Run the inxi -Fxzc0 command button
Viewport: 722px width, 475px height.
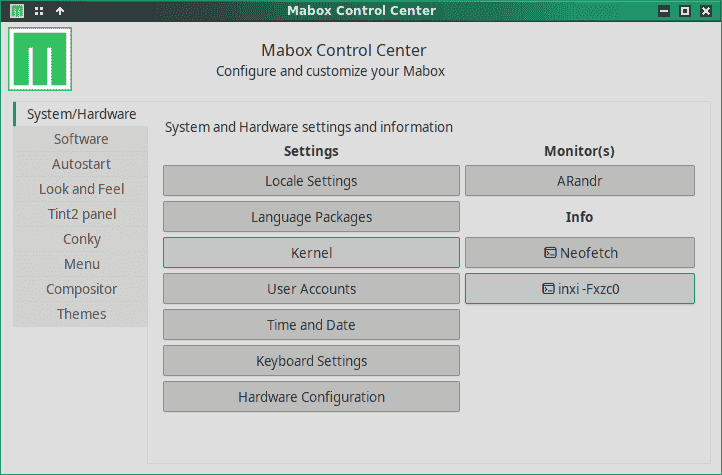point(579,289)
